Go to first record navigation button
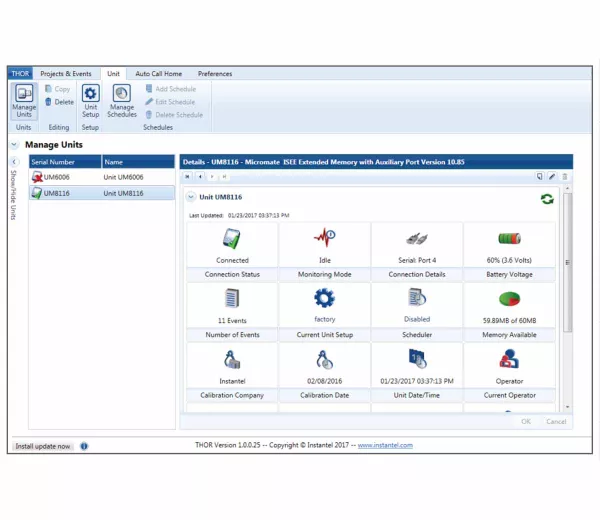Viewport: 600px width, 520px height. point(187,176)
